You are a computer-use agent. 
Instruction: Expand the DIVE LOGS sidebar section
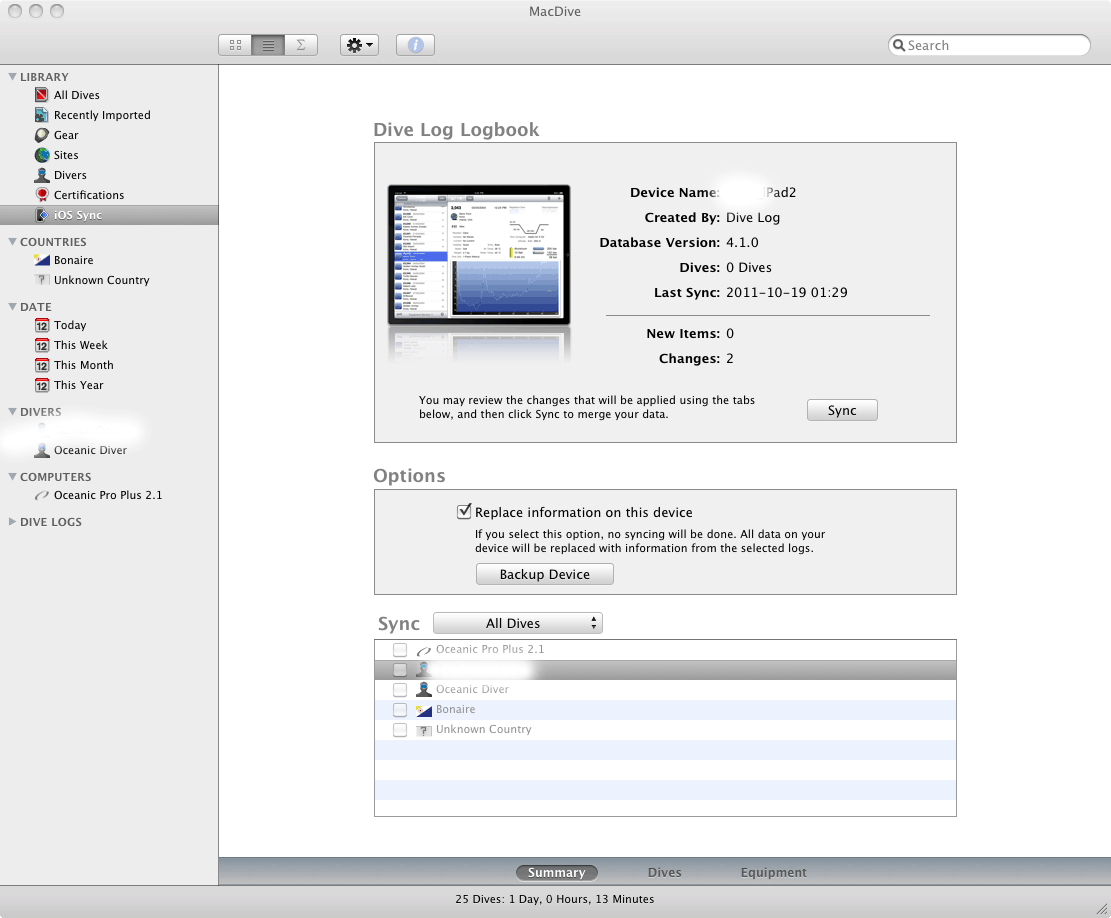point(12,522)
